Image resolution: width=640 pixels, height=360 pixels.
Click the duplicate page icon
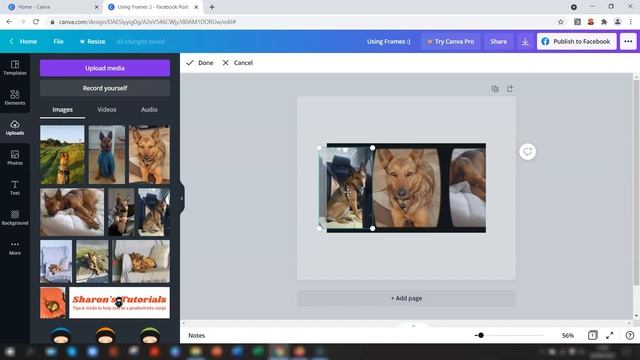coord(495,89)
